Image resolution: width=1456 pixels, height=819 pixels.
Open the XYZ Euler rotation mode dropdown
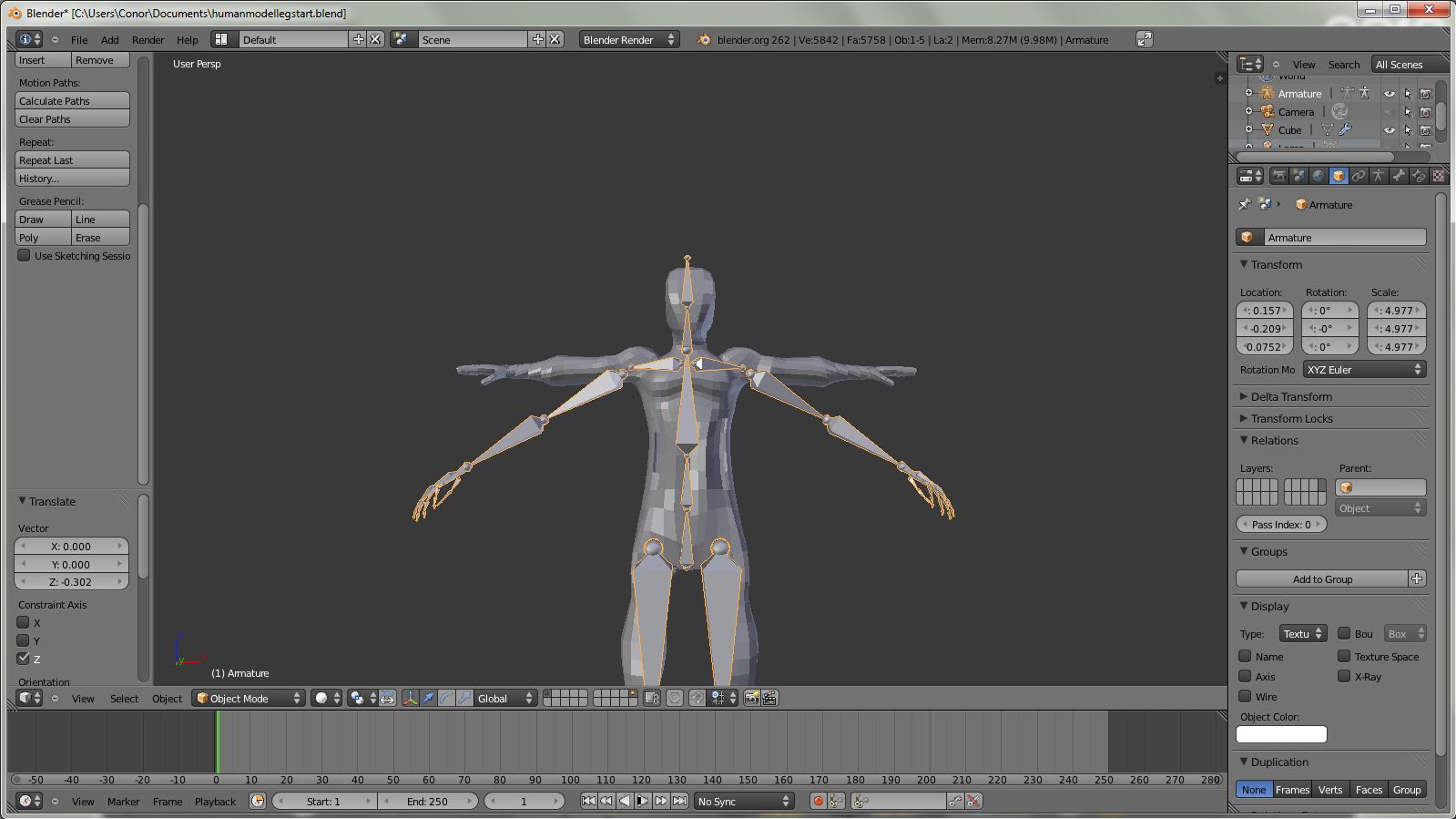1364,370
